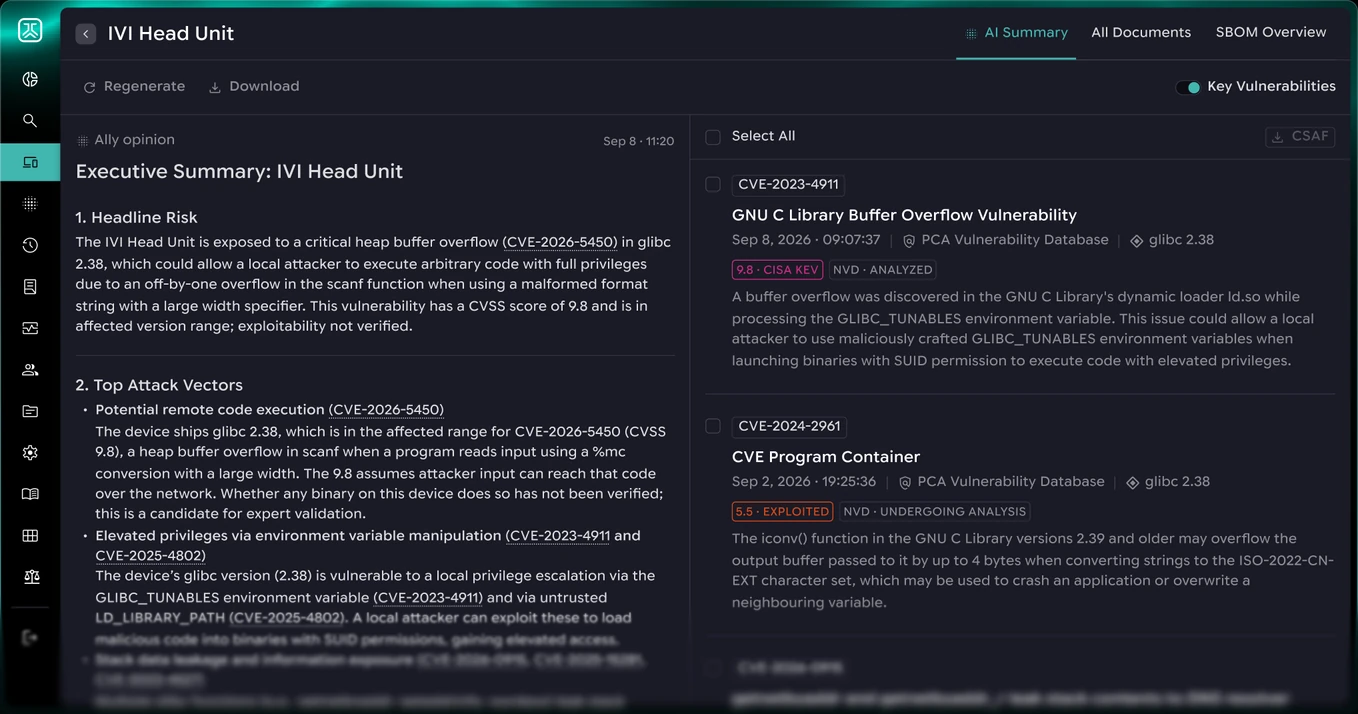Click the Download button
This screenshot has width=1358, height=714.
(254, 87)
